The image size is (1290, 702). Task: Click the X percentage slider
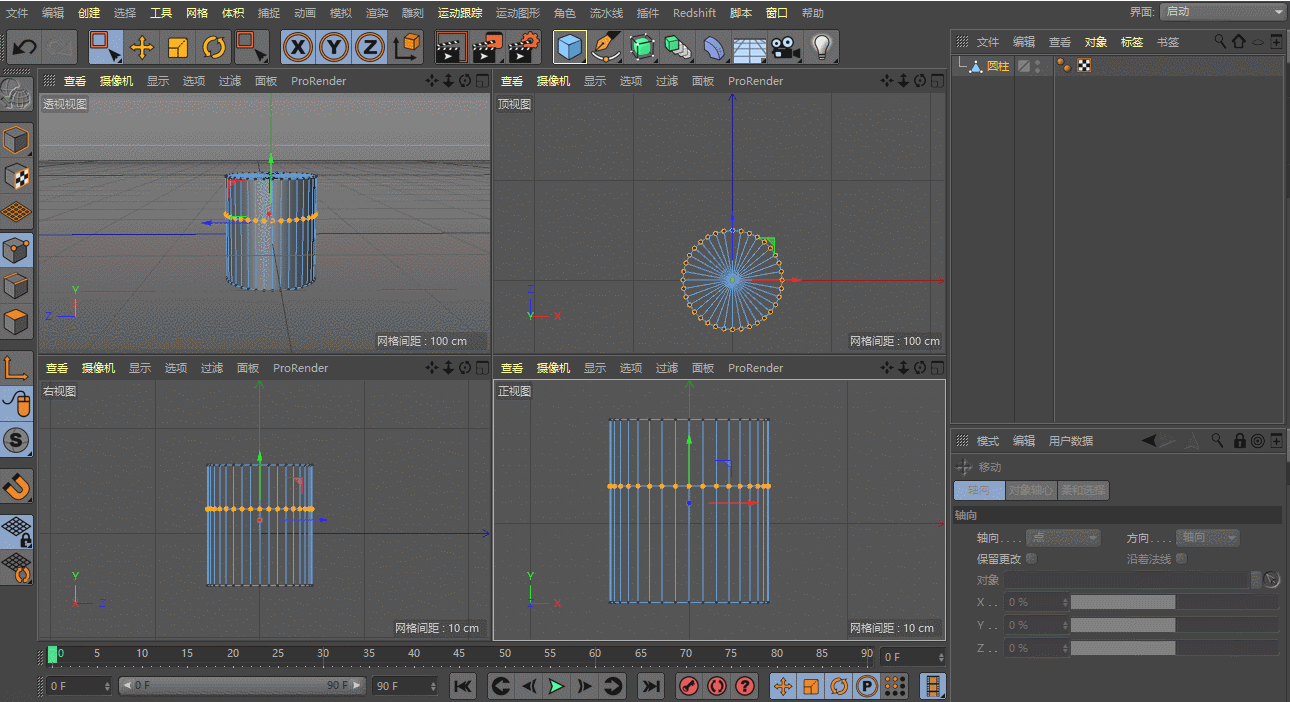point(1173,602)
